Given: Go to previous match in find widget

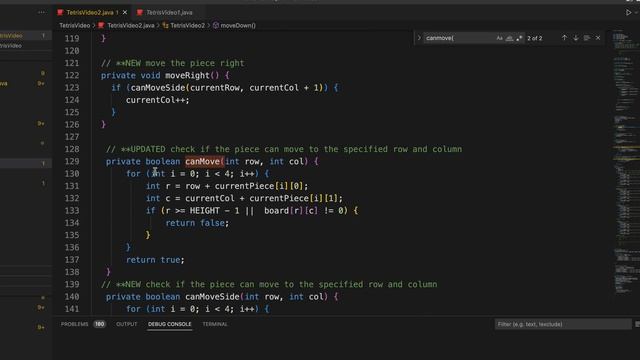Looking at the screenshot, I should pyautogui.click(x=564, y=38).
